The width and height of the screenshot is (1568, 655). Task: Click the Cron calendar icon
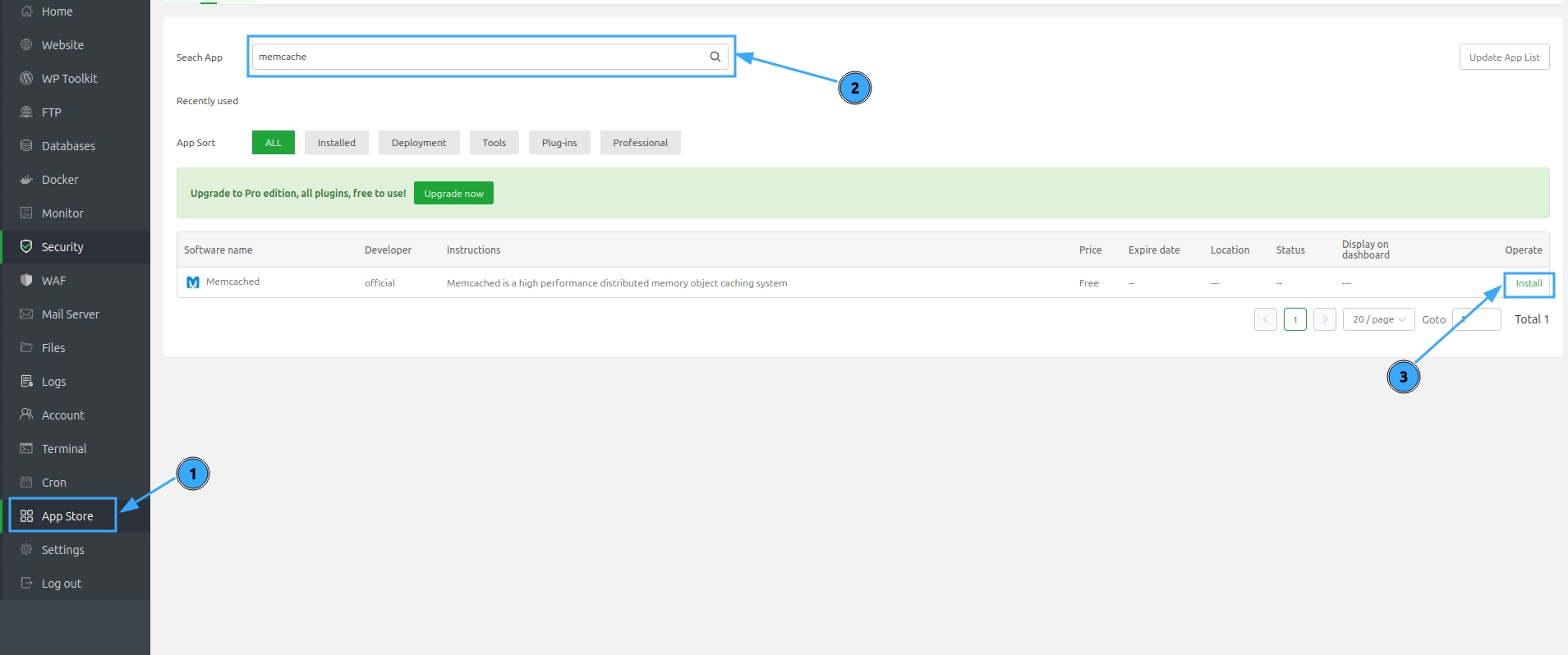pyautogui.click(x=26, y=483)
